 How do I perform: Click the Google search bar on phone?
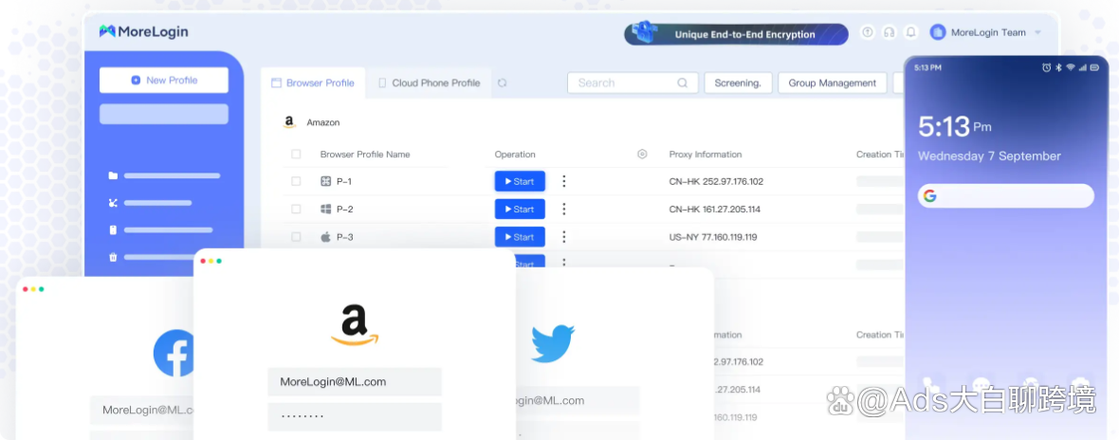pyautogui.click(x=1006, y=195)
